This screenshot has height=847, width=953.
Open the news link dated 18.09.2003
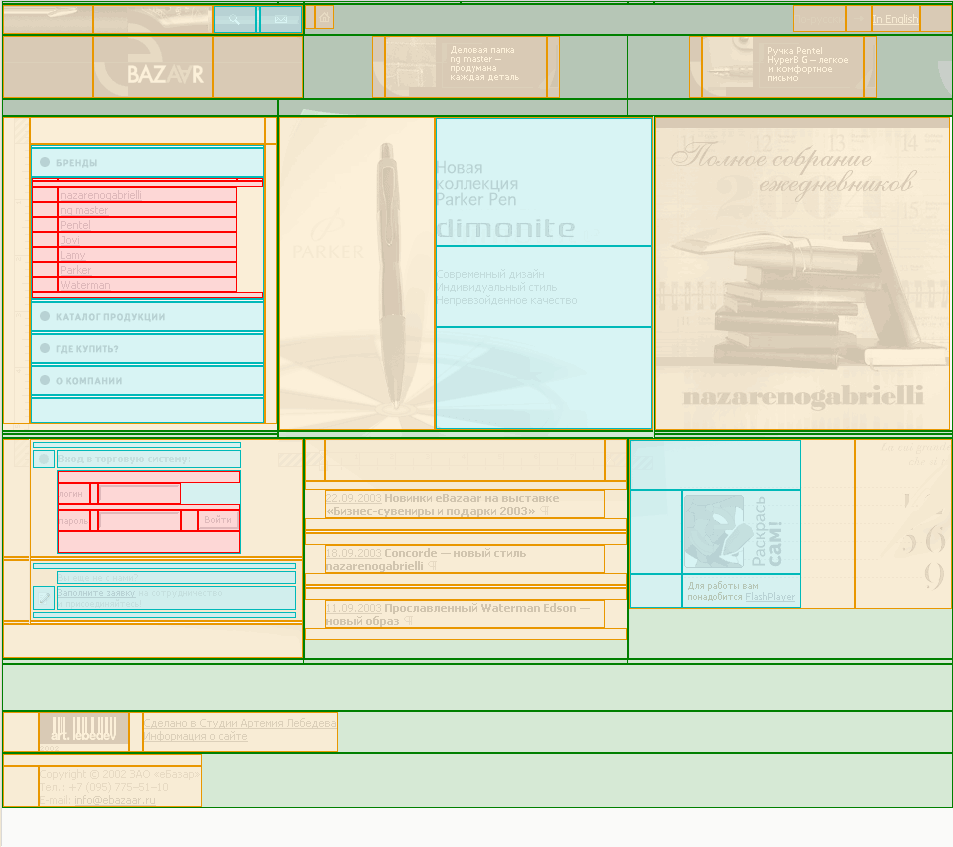click(x=354, y=553)
